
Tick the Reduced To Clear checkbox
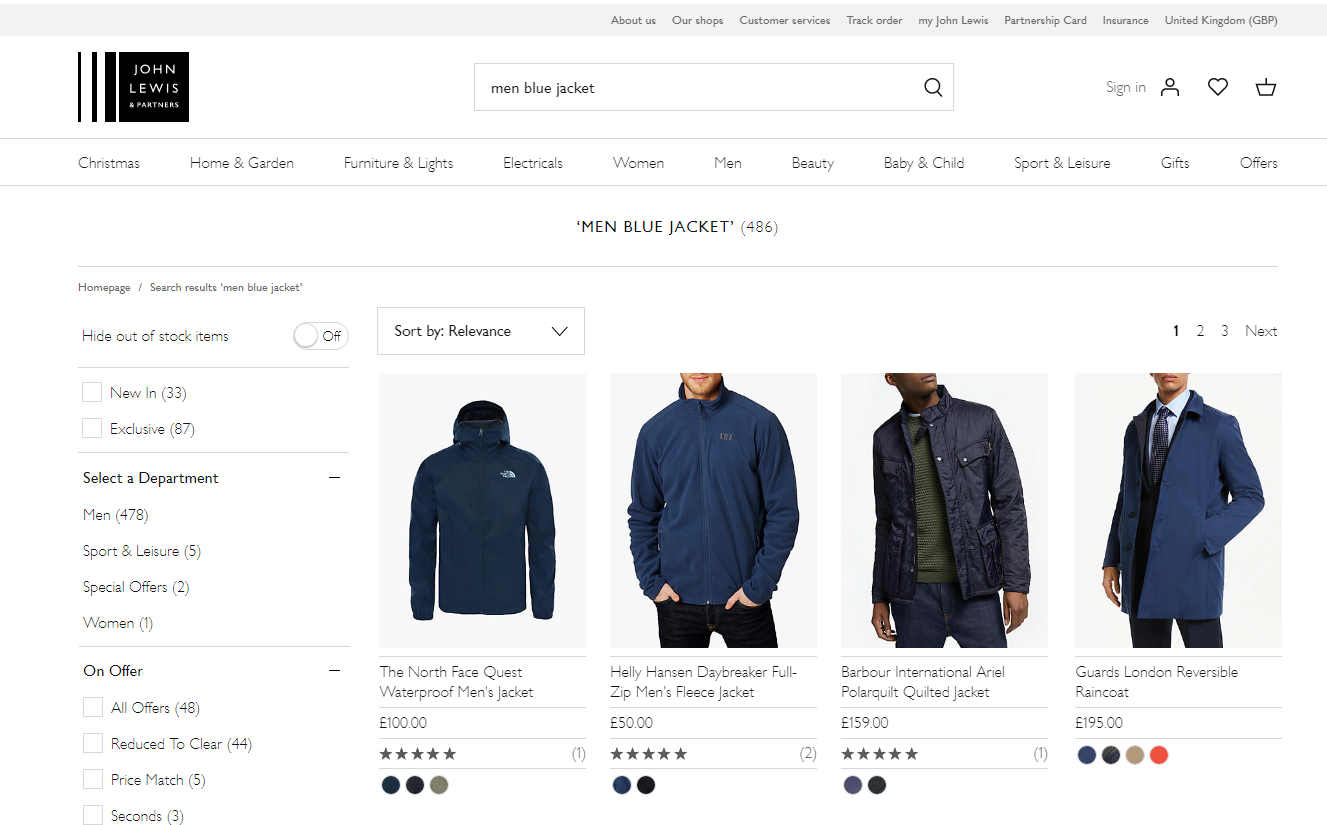click(x=93, y=744)
